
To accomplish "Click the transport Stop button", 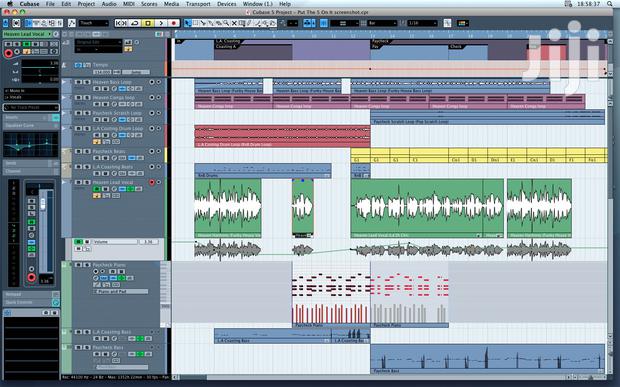I will pos(148,23).
